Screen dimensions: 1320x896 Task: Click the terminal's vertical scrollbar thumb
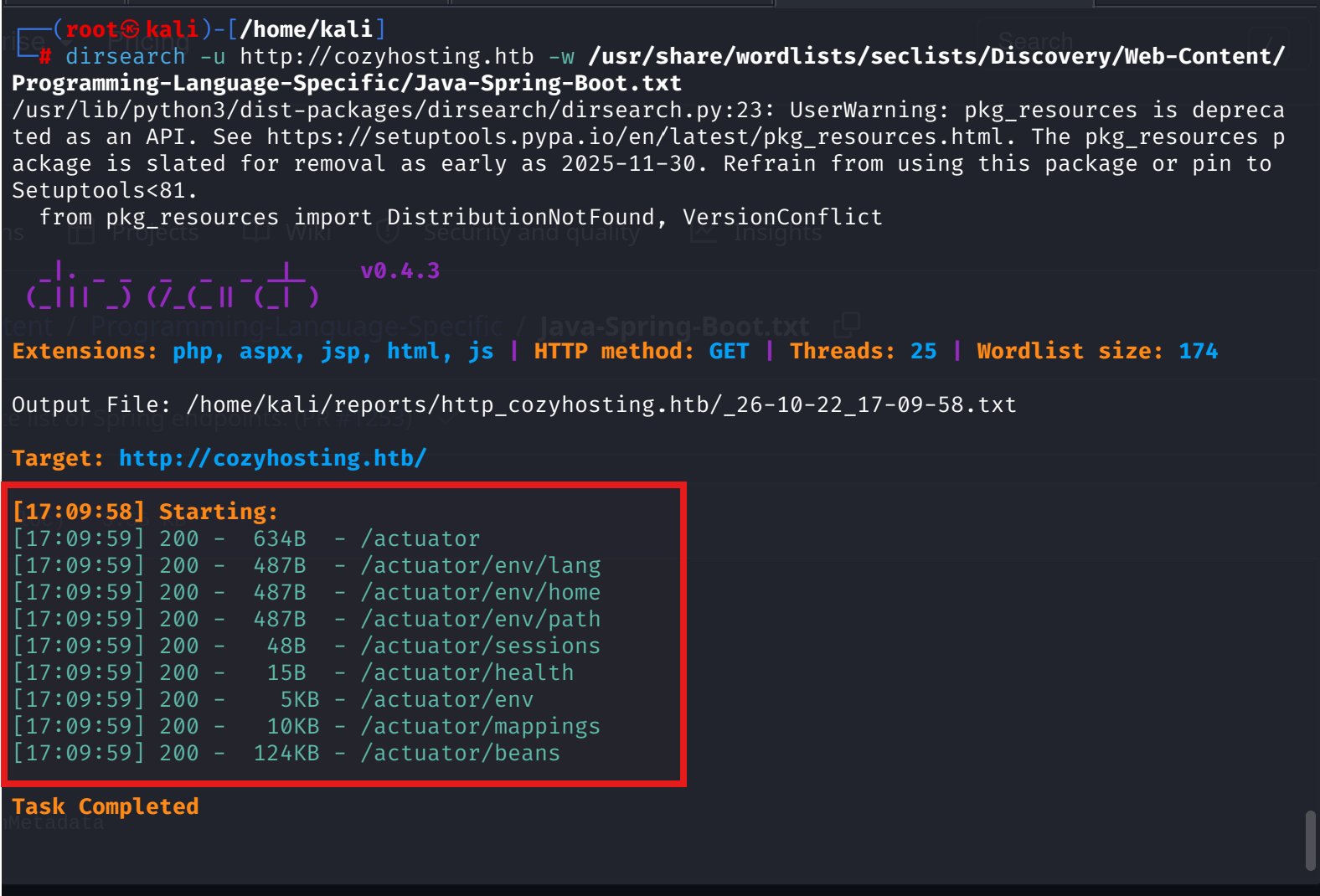click(x=1311, y=840)
